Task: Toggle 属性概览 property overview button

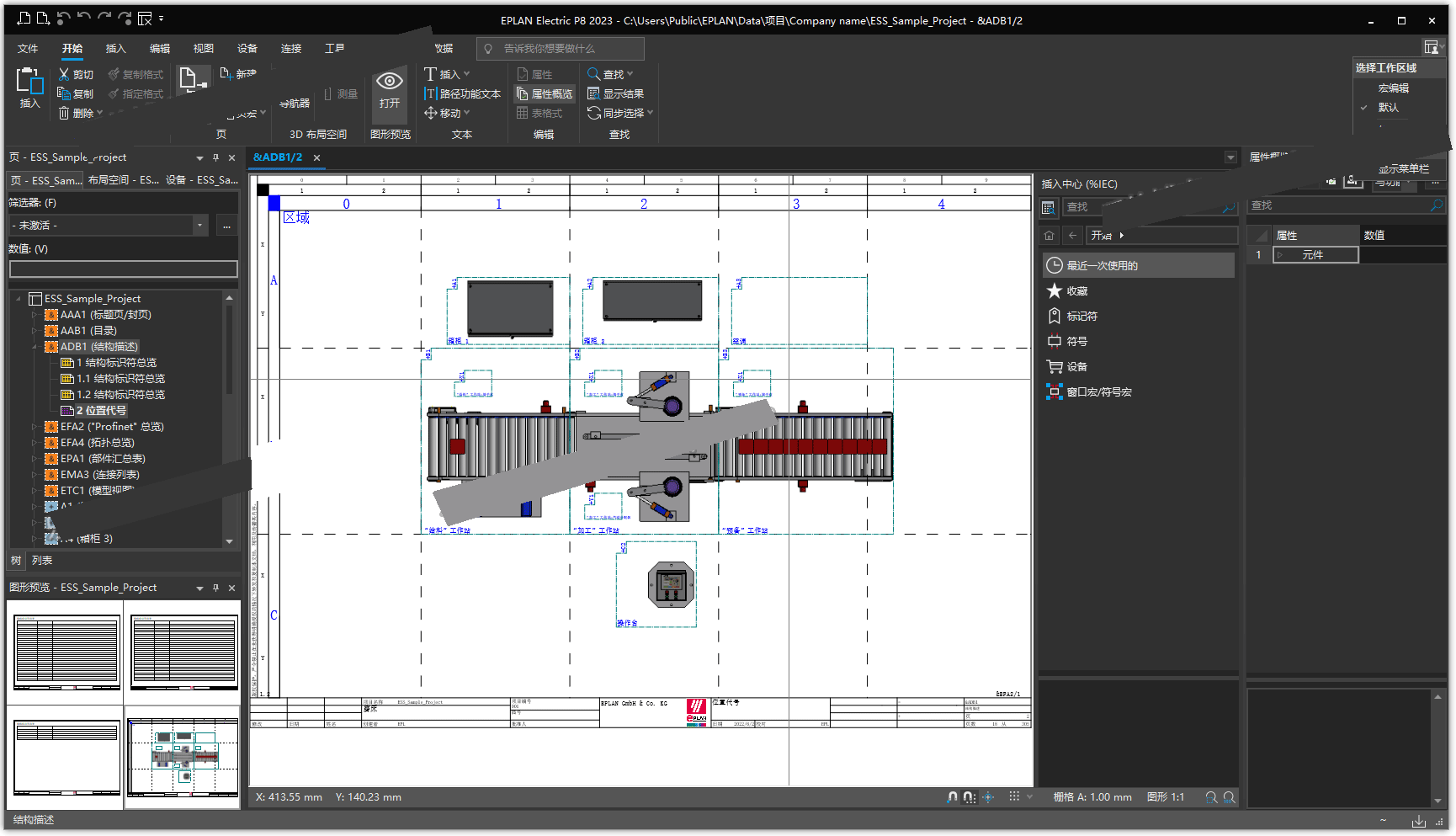Action: [544, 93]
